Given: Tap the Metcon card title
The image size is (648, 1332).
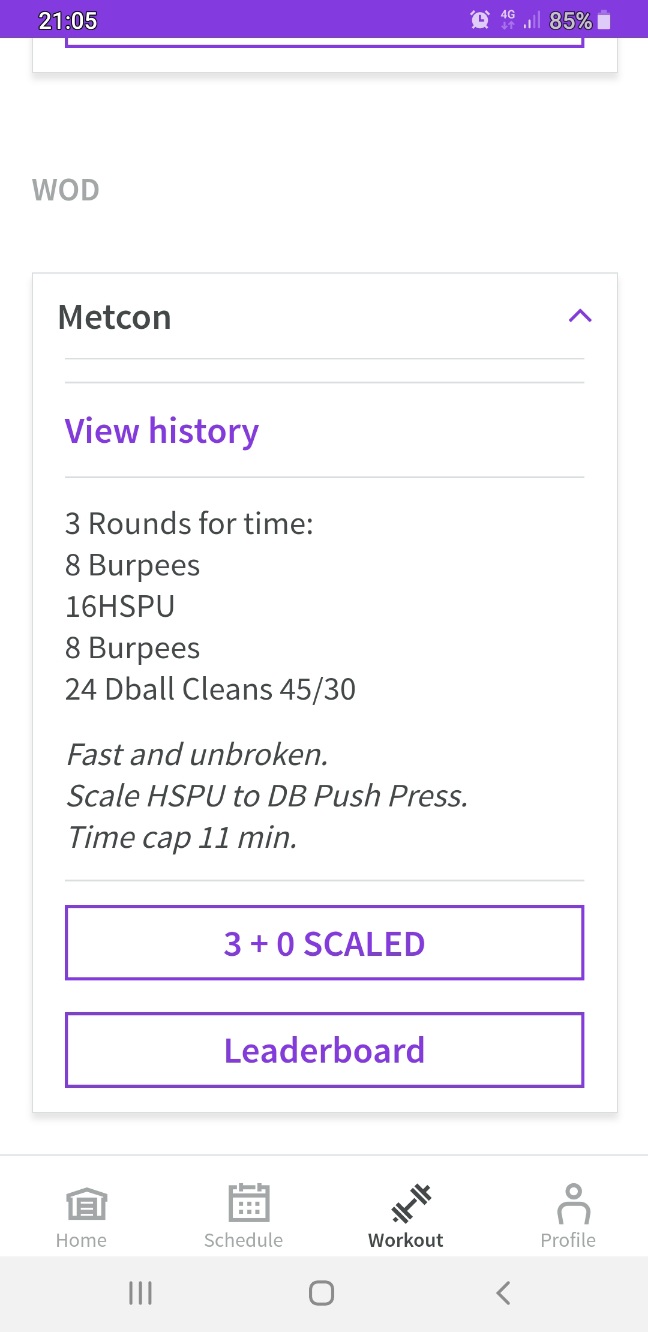Looking at the screenshot, I should (114, 318).
